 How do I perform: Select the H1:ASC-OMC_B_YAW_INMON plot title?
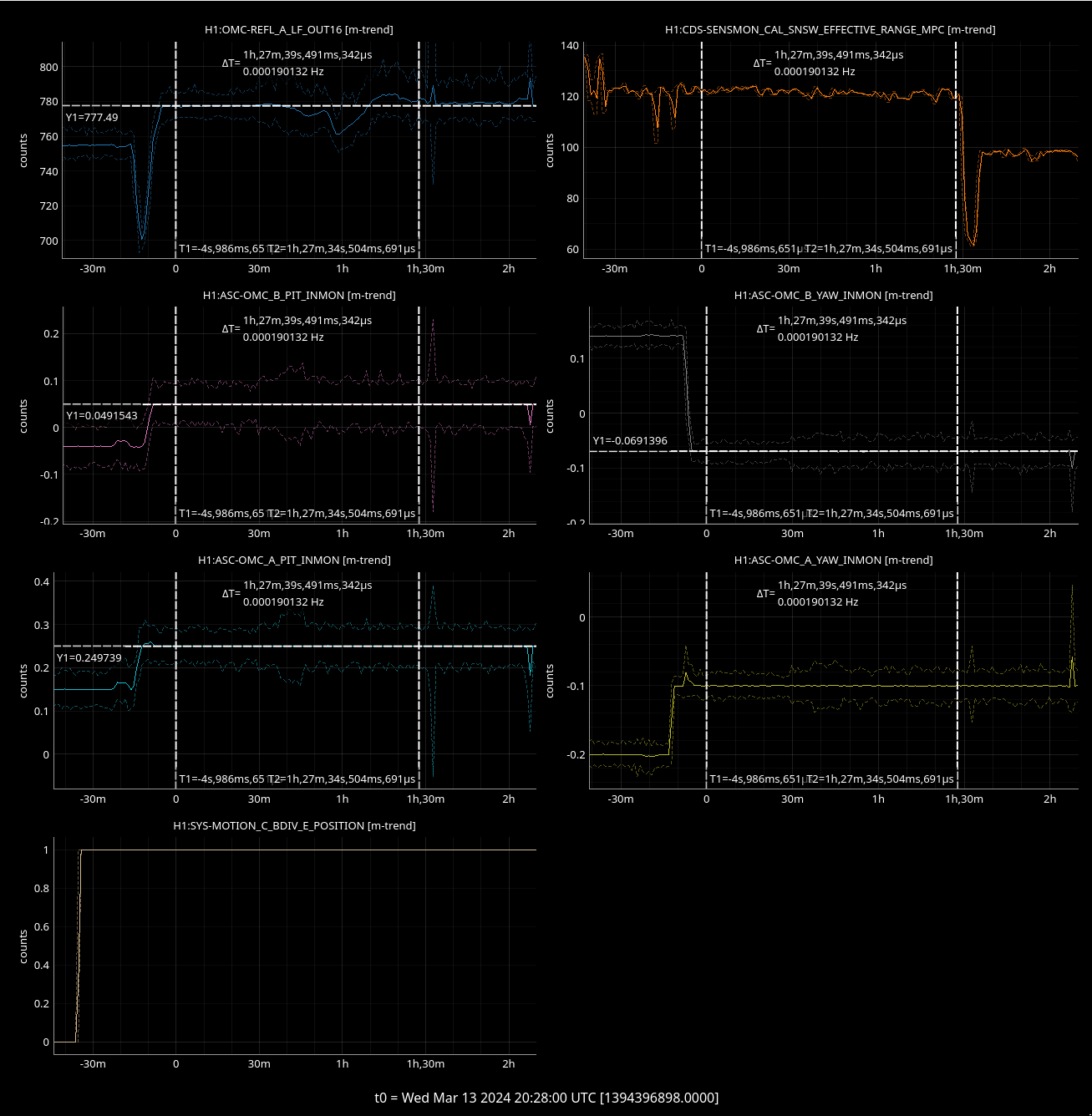pyautogui.click(x=833, y=295)
